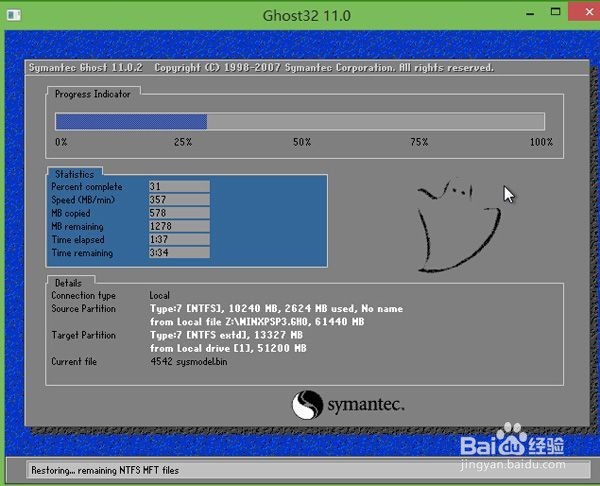Click the Connection type value Local
The width and height of the screenshot is (600, 486).
tap(160, 295)
